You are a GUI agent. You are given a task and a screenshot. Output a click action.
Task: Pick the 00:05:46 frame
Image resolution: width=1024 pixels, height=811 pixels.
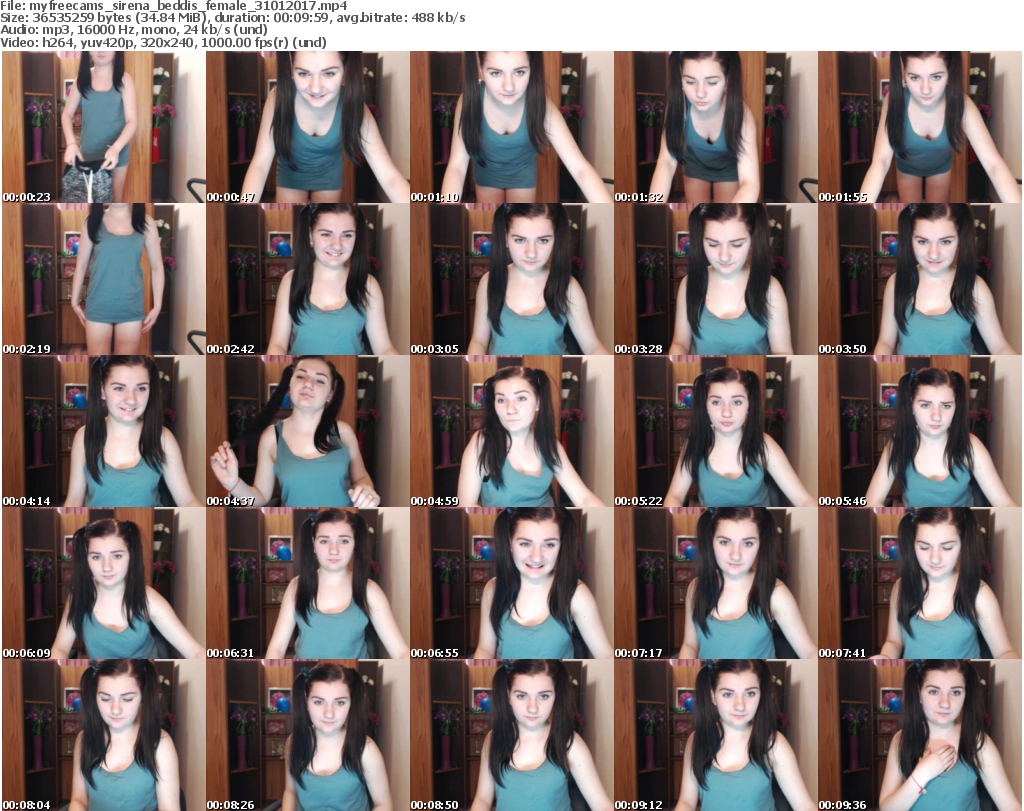coord(920,431)
